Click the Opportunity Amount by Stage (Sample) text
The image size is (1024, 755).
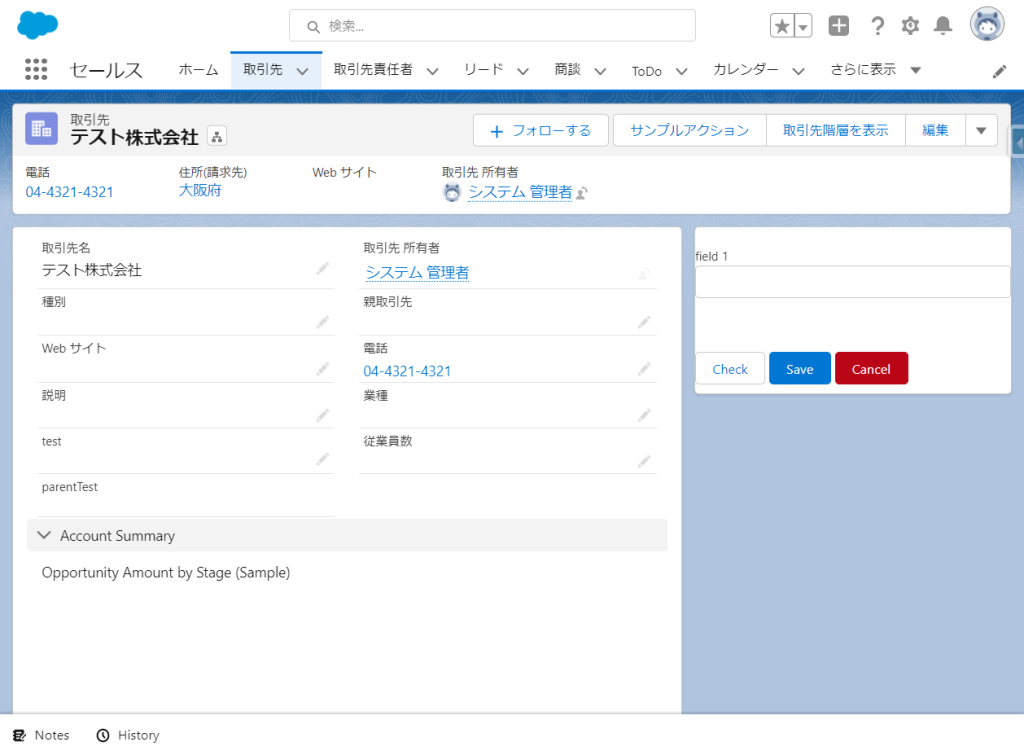pos(166,573)
